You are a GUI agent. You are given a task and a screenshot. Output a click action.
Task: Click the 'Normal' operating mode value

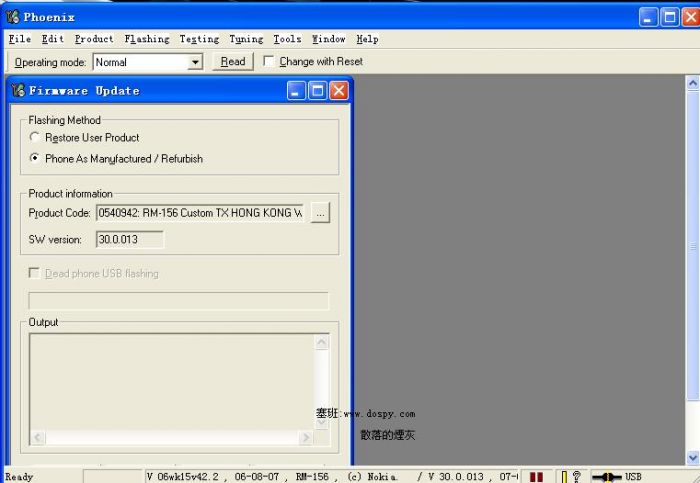click(x=111, y=62)
